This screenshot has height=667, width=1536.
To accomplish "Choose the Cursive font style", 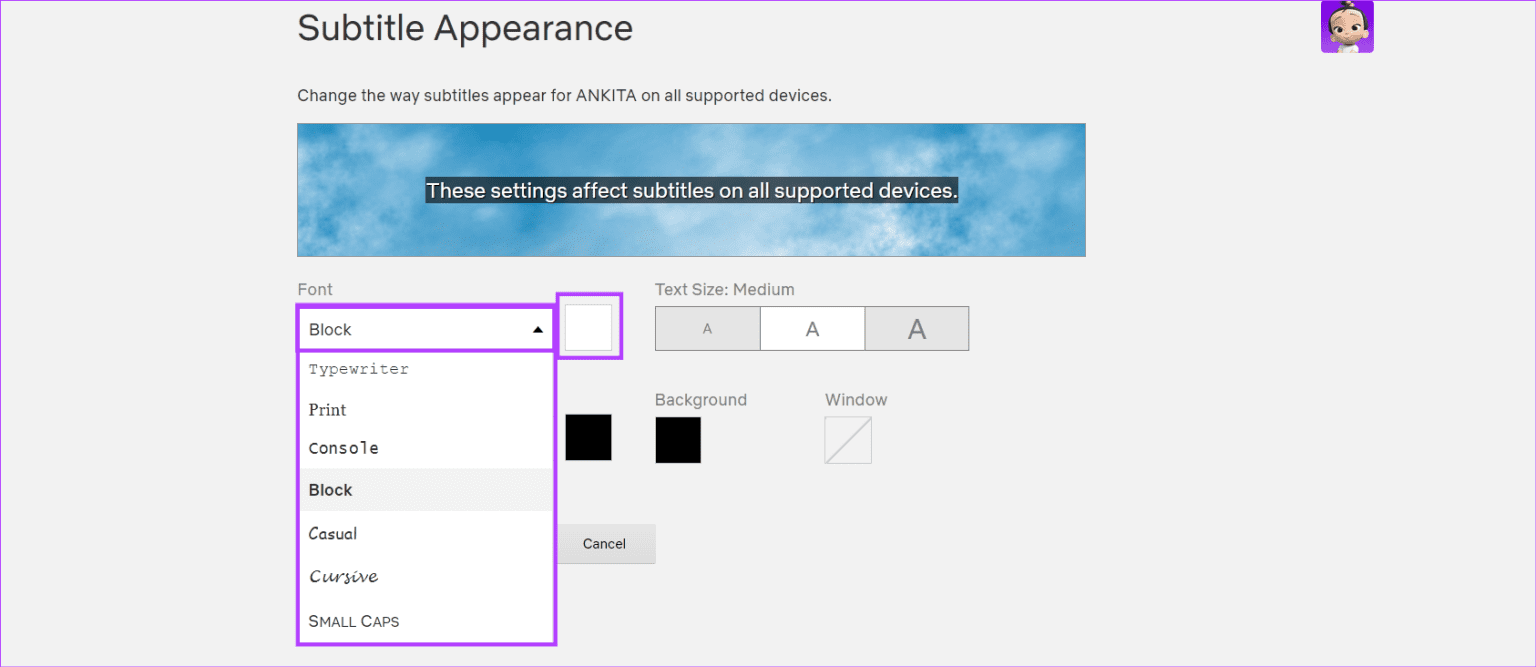I will coord(343,576).
